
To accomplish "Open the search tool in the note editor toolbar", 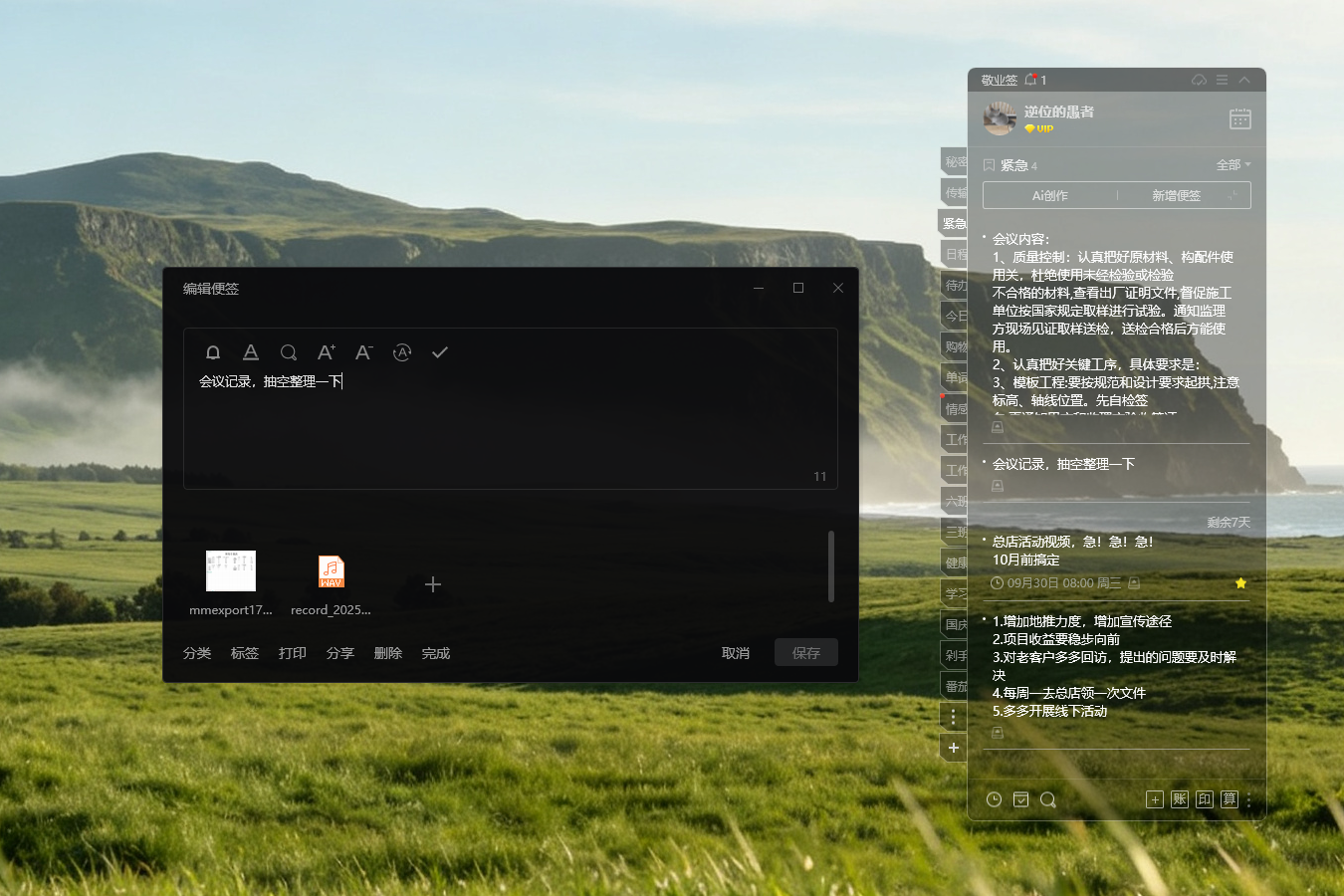I will tap(289, 352).
